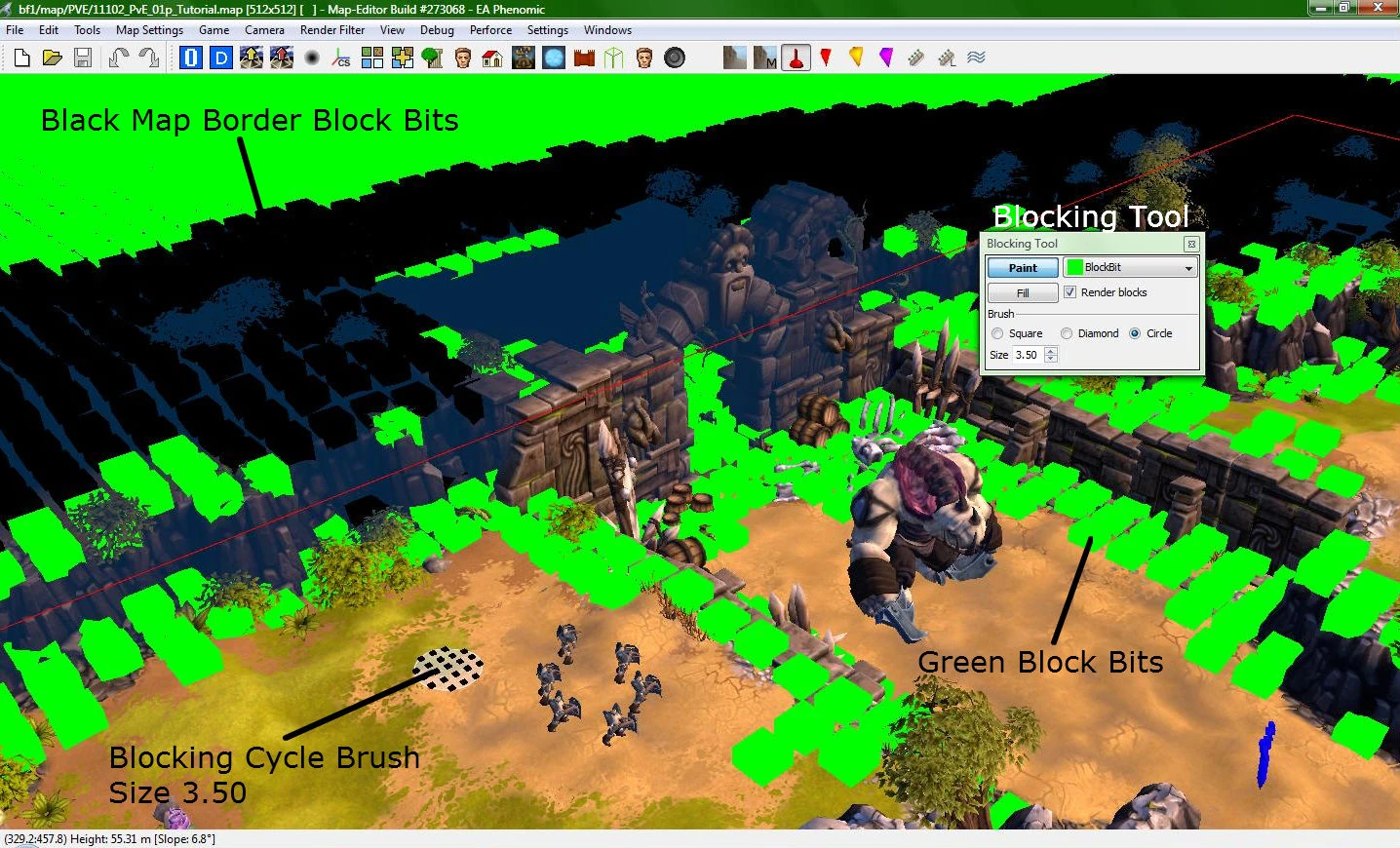Select the cliff image icon marked M
Screen dimensions: 1400x848
pyautogui.click(x=765, y=58)
